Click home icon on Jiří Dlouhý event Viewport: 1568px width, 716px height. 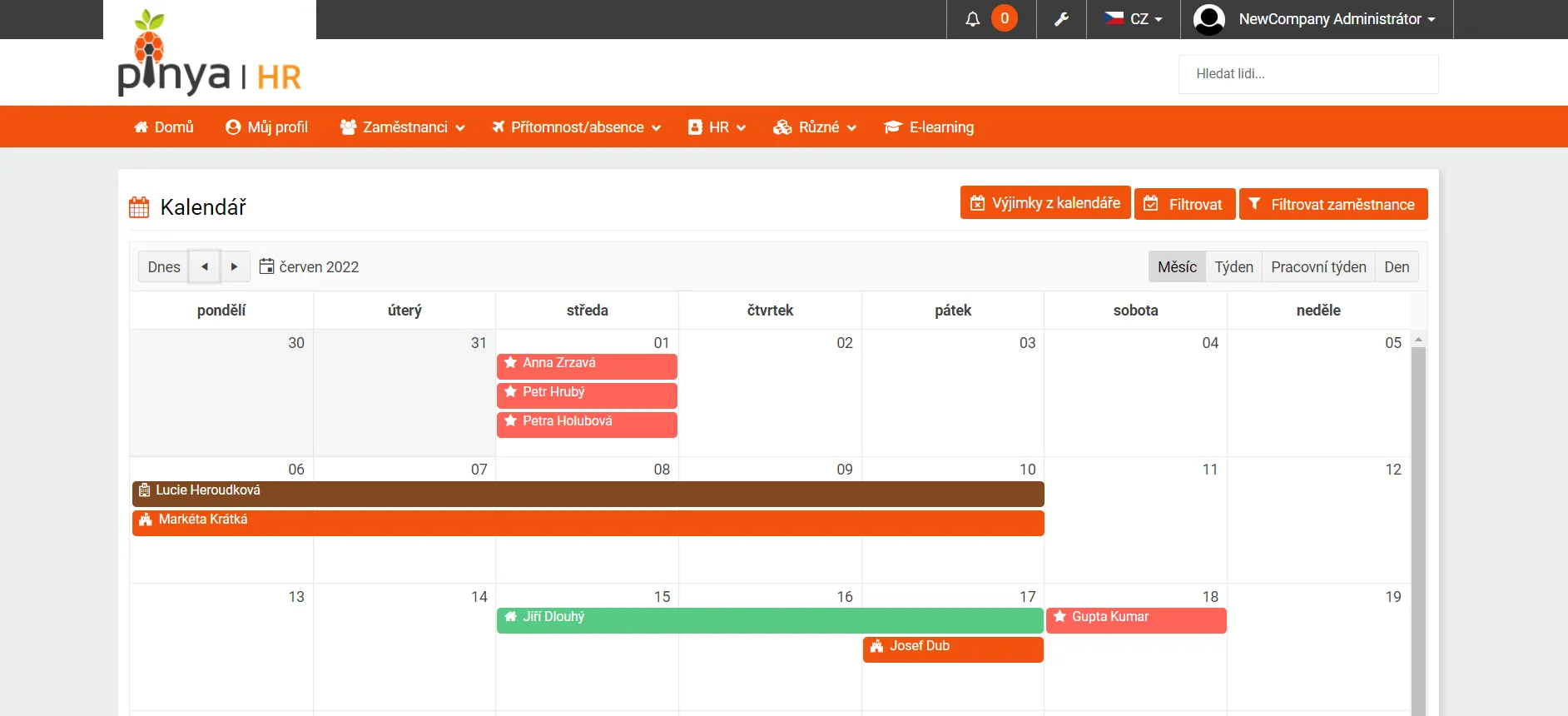coord(511,617)
